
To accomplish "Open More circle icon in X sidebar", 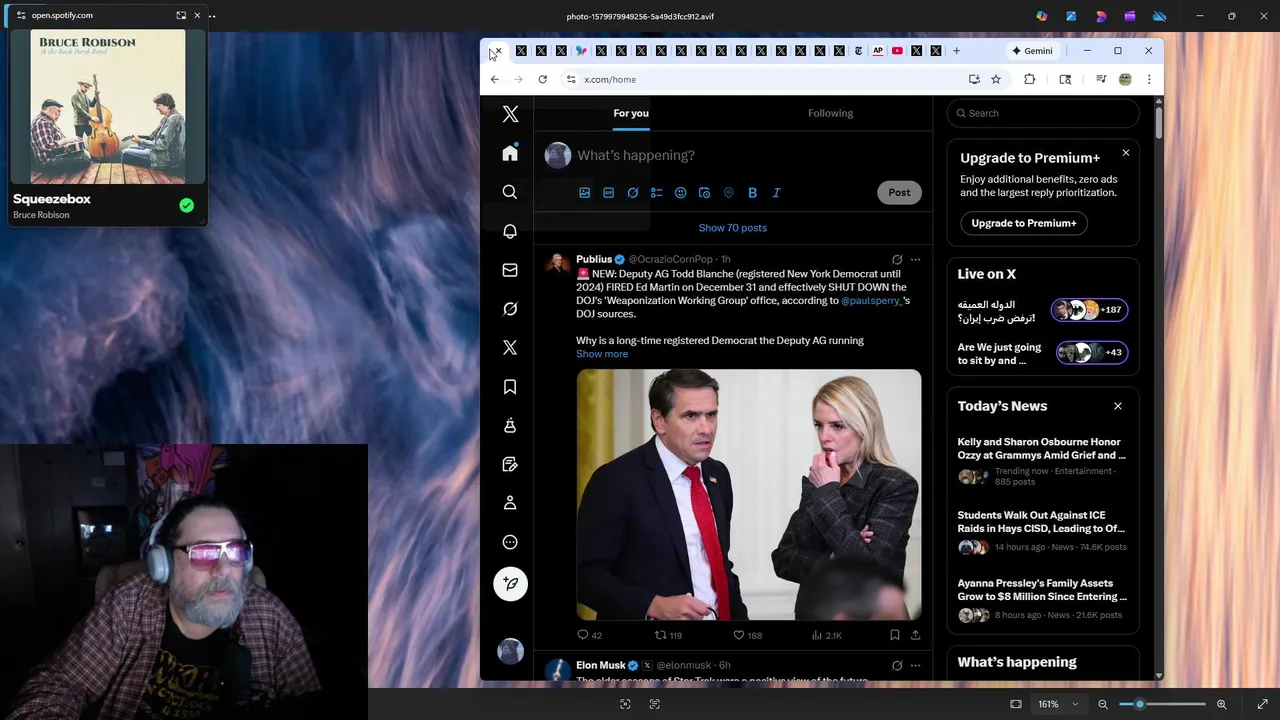I will (x=510, y=542).
